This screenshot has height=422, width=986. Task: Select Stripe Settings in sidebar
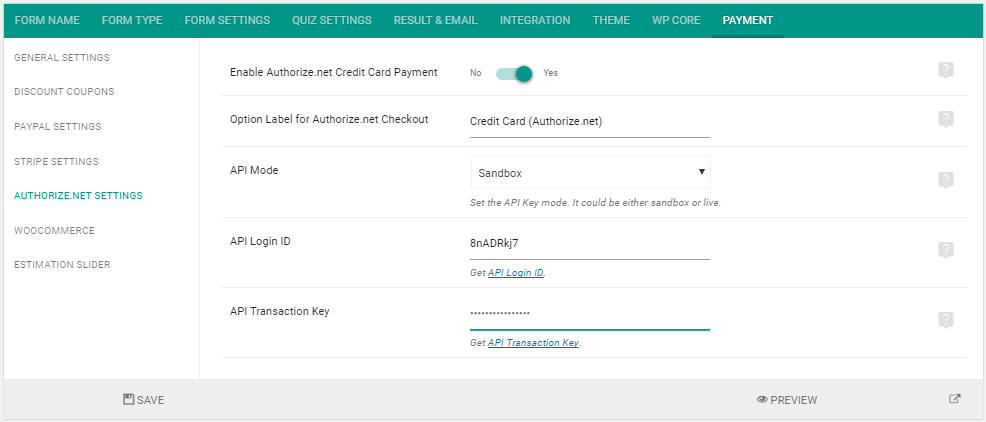(56, 162)
